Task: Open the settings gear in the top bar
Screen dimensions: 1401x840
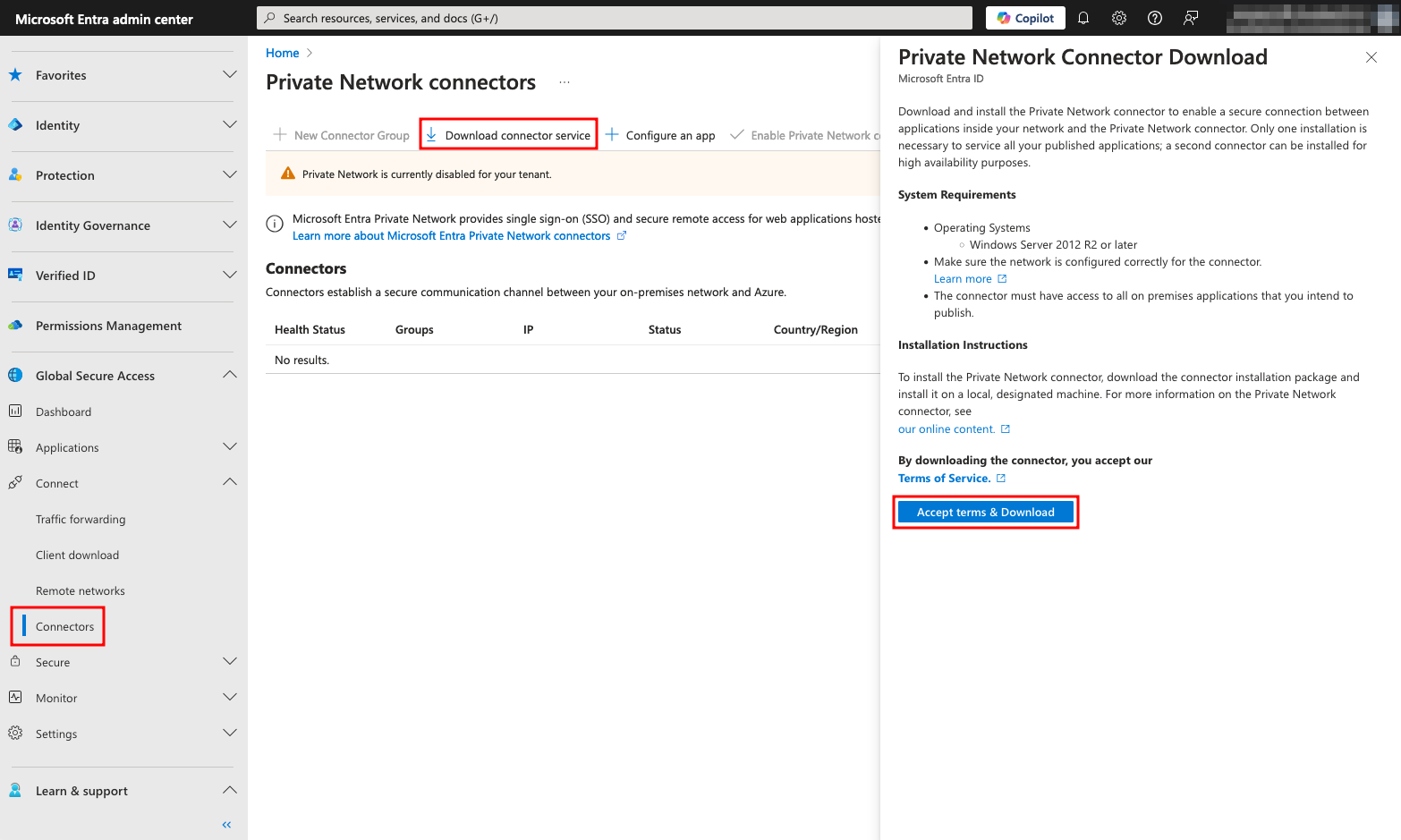Action: point(1118,18)
